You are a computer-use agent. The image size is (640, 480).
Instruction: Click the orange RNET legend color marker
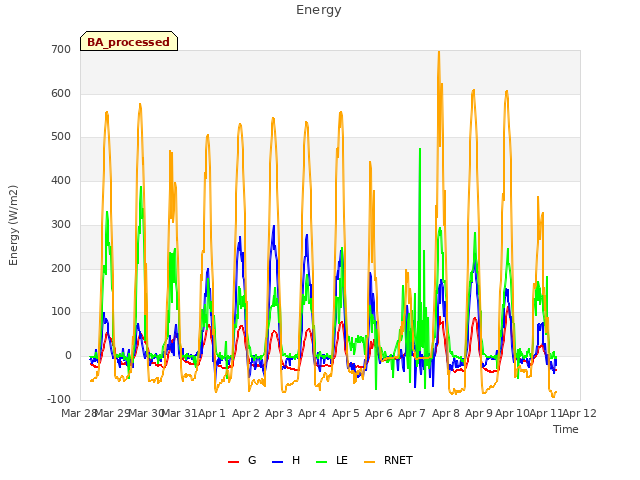pos(369,462)
